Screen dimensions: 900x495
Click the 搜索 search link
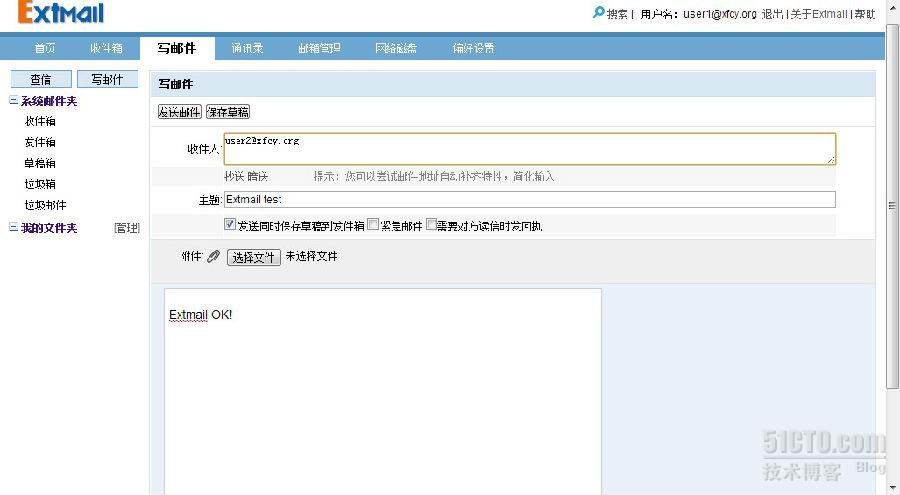(617, 14)
